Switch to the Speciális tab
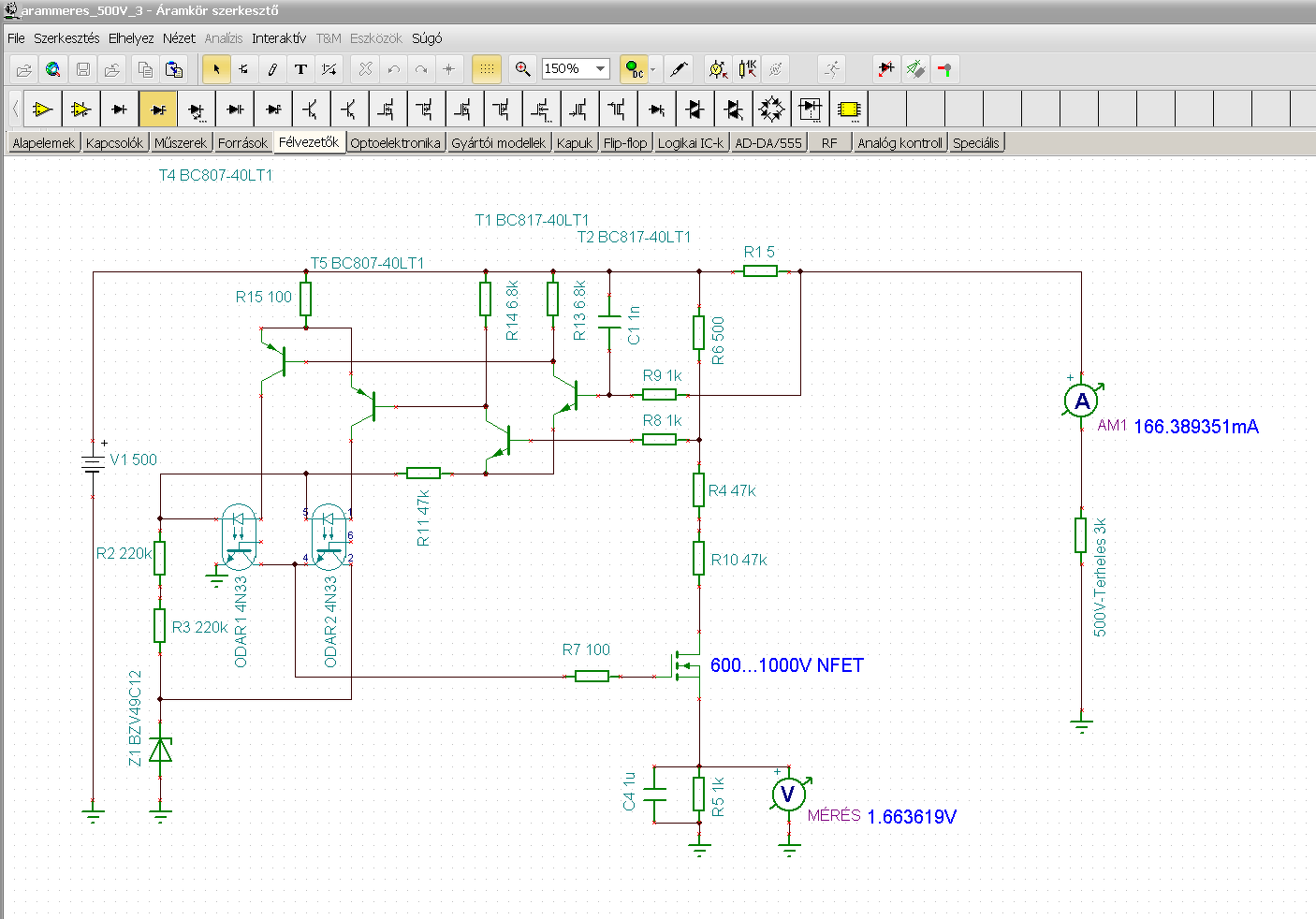 (976, 143)
